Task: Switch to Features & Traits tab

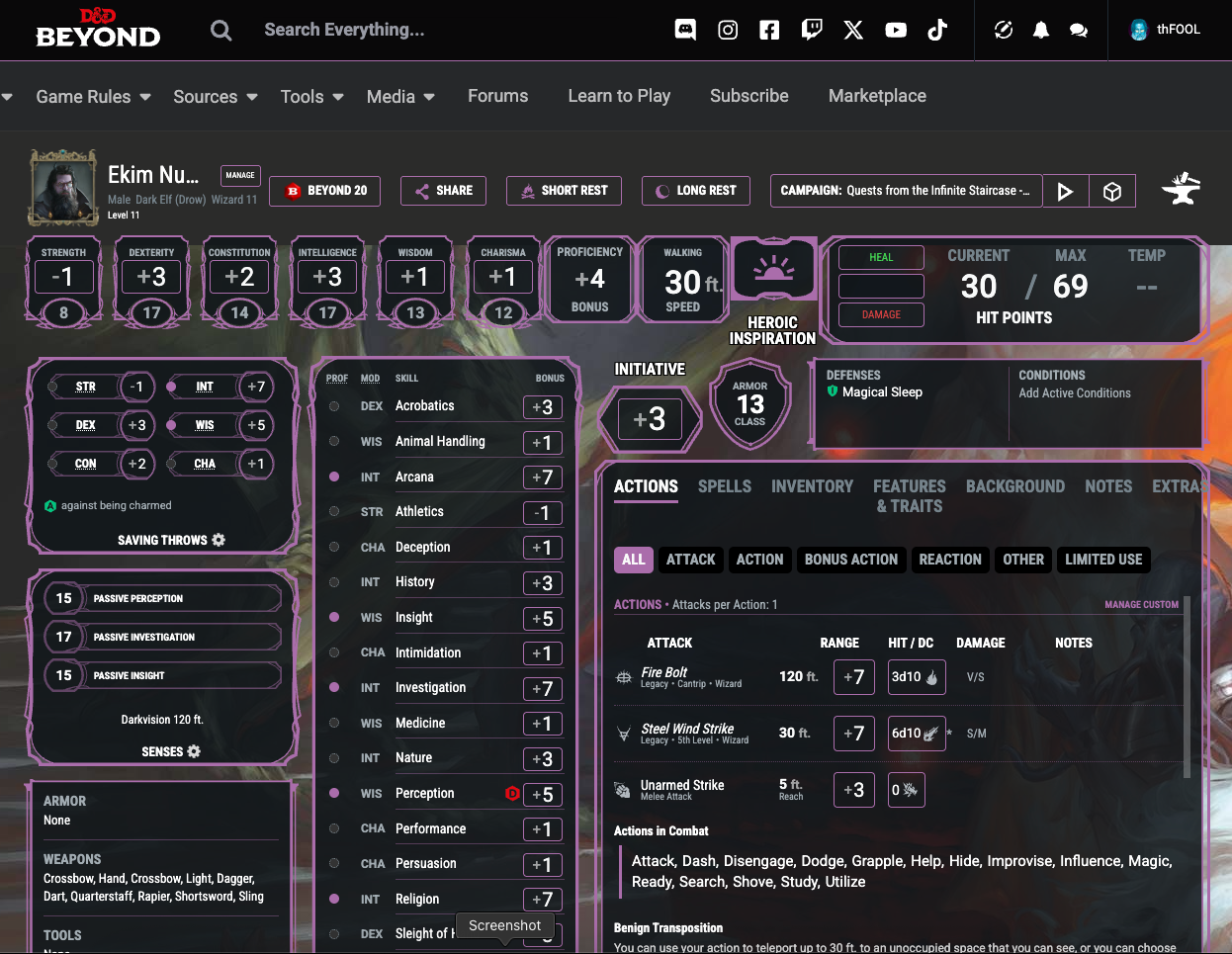Action: [910, 496]
